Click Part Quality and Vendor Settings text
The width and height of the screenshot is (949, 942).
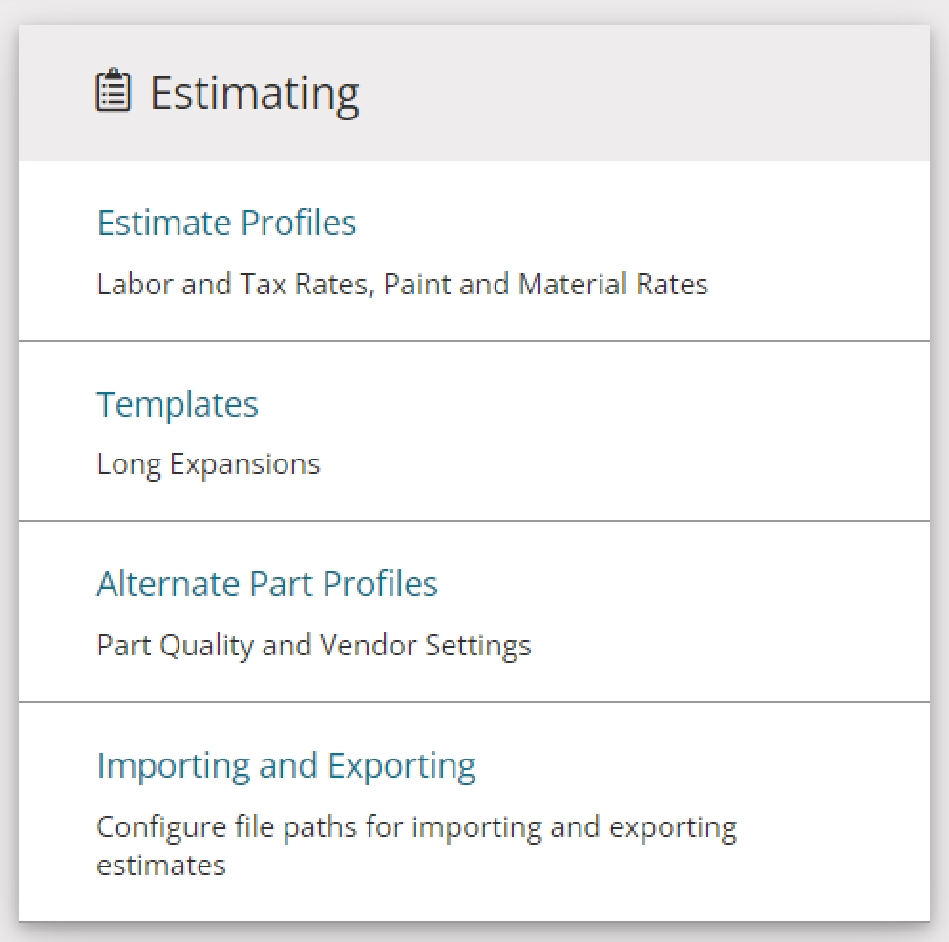tap(314, 645)
